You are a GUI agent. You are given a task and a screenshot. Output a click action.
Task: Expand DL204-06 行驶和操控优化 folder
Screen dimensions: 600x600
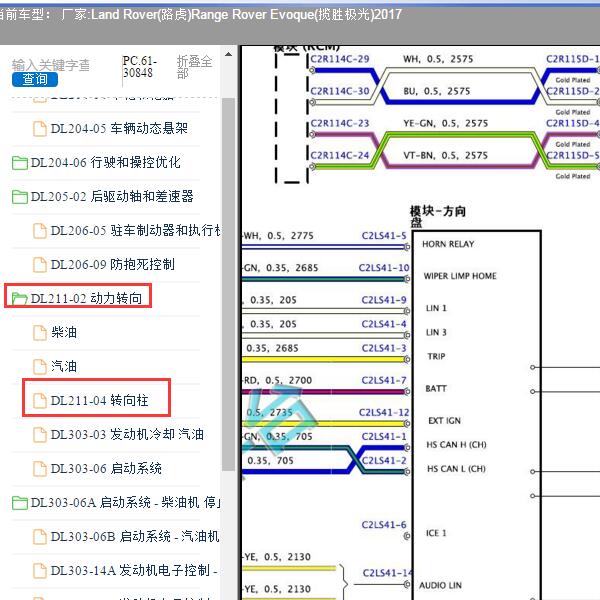(105, 162)
